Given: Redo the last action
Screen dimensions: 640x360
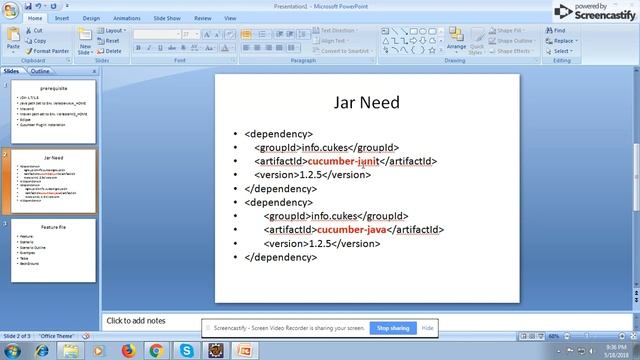Looking at the screenshot, I should (x=53, y=6).
